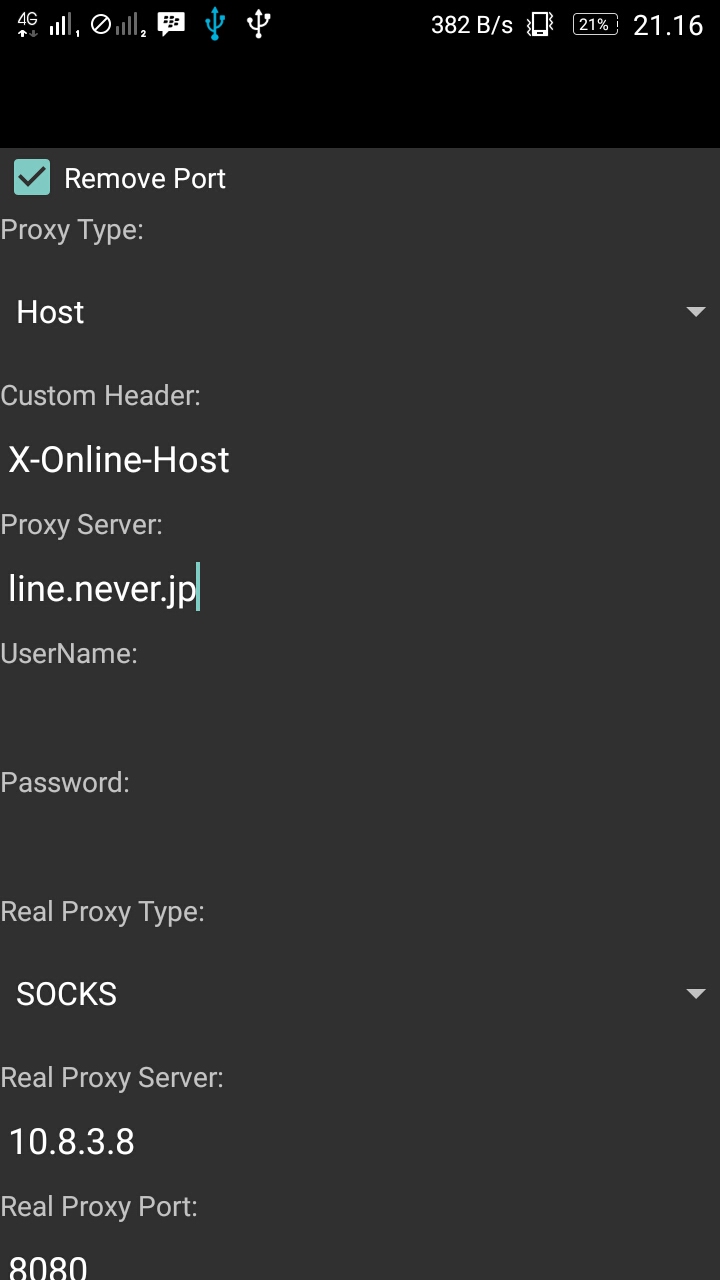
Task: Open the Proxy Type dropdown arrow
Action: (x=696, y=312)
